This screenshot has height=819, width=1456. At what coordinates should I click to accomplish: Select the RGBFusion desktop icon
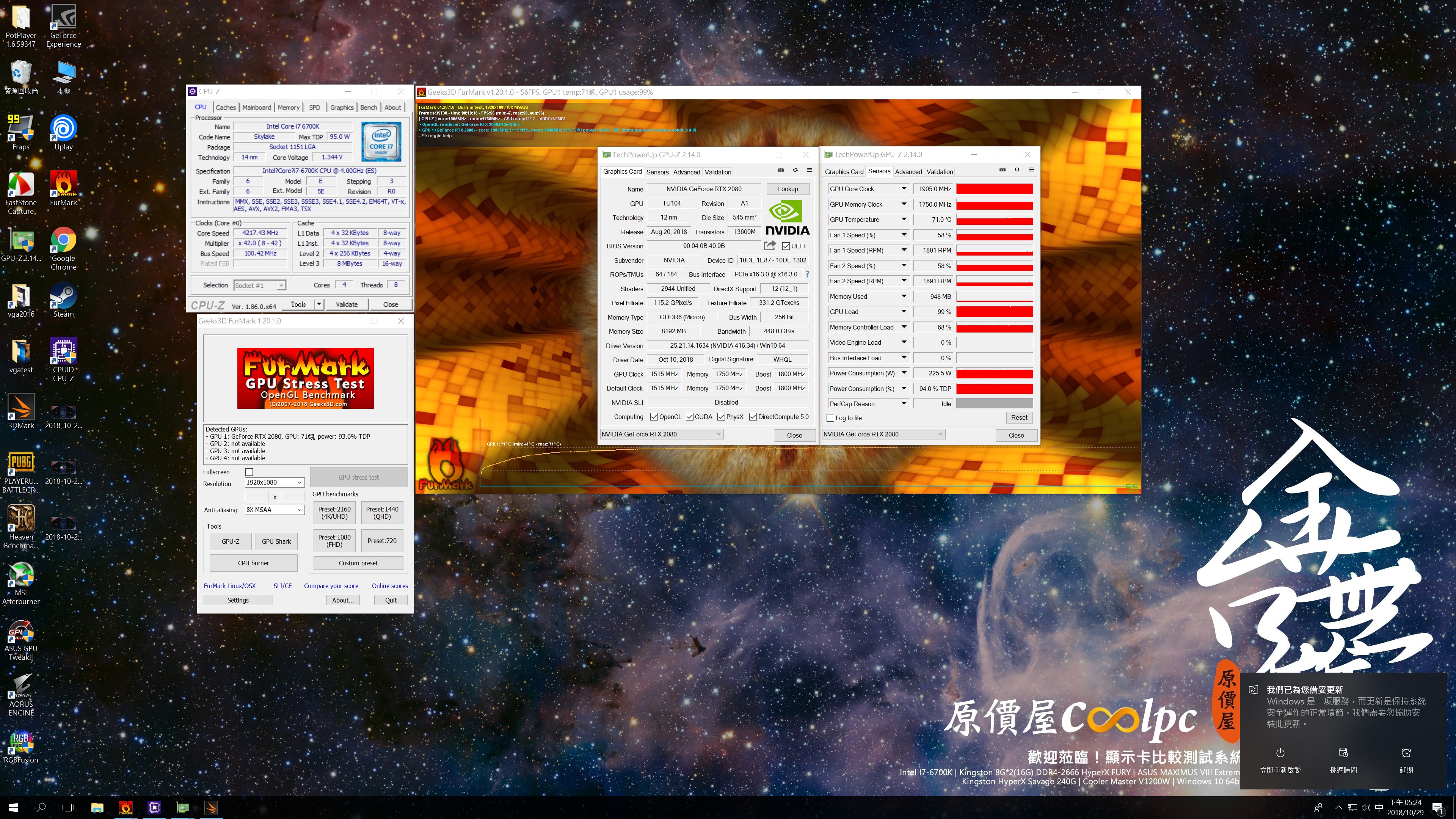[x=21, y=746]
